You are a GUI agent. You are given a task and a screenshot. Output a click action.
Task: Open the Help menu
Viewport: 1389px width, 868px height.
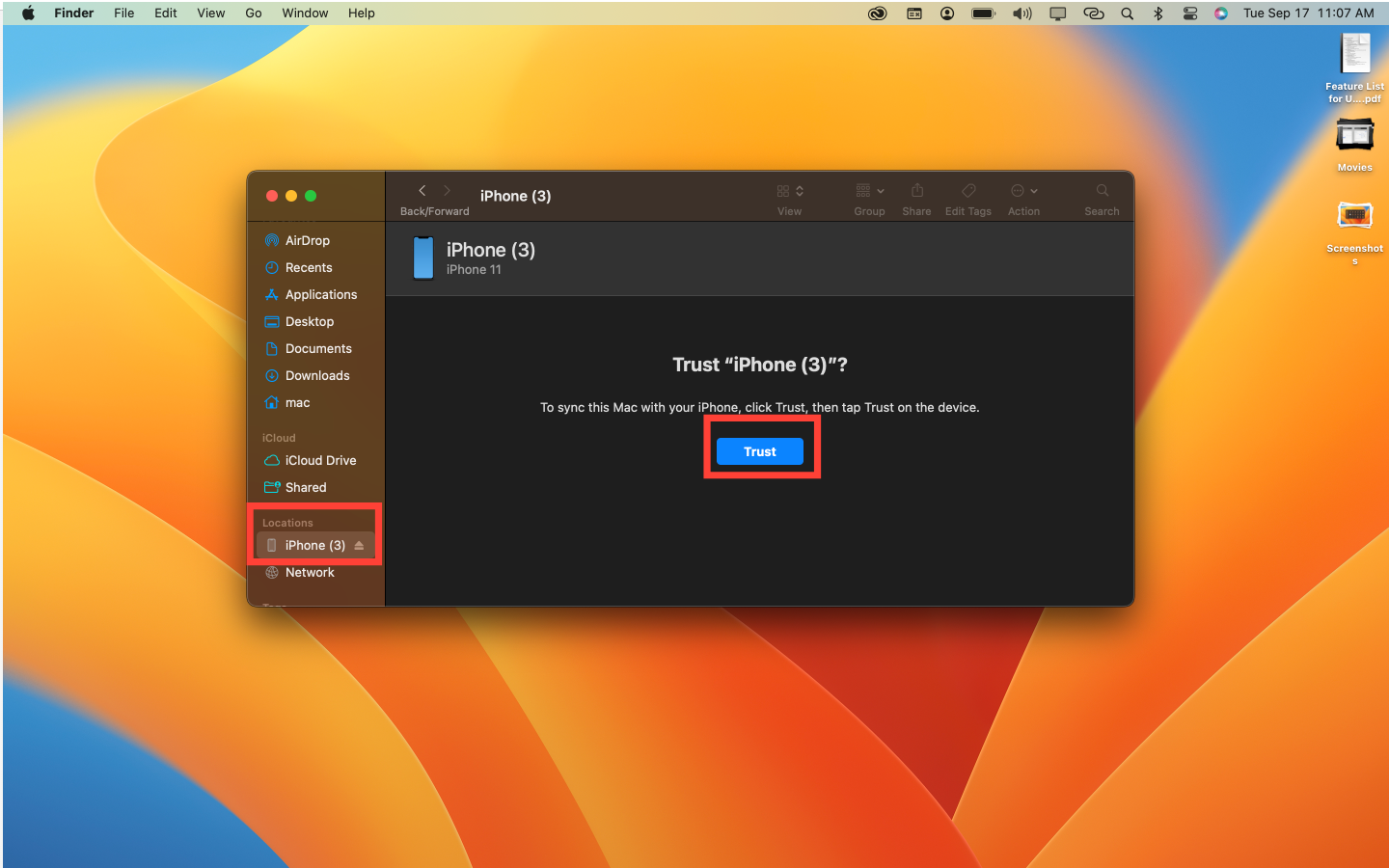[x=362, y=13]
